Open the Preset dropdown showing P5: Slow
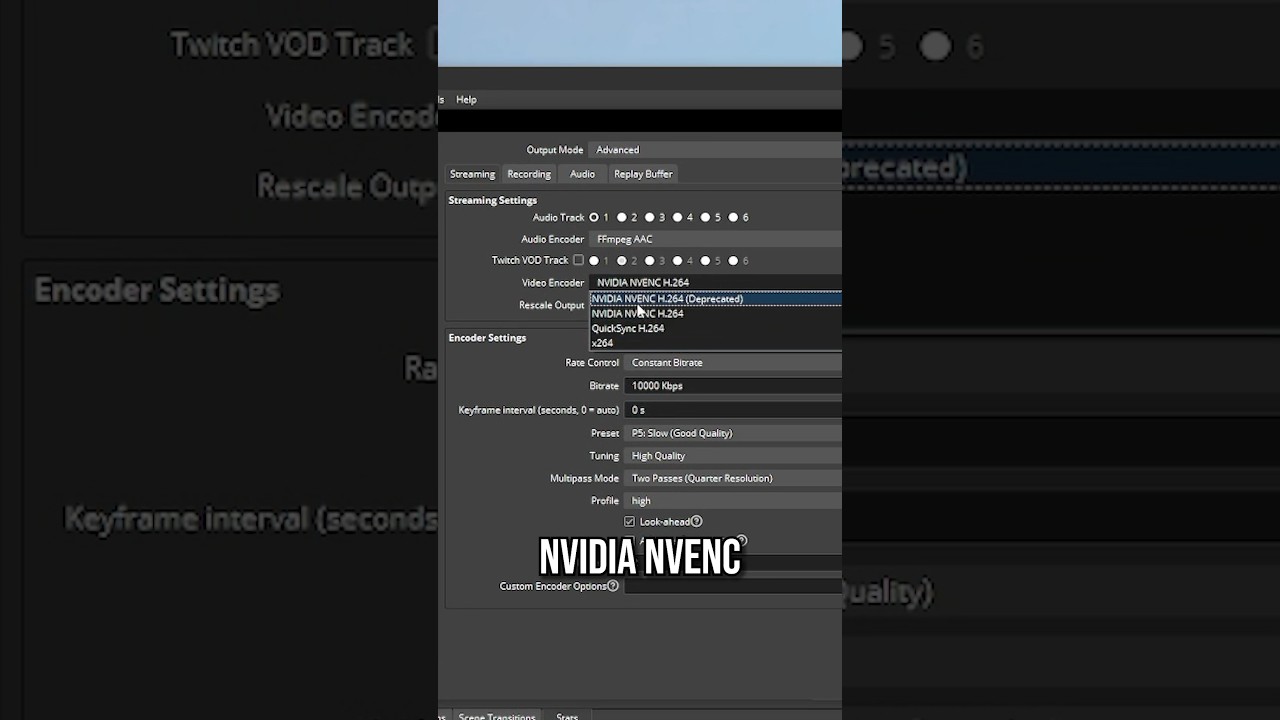 [733, 433]
